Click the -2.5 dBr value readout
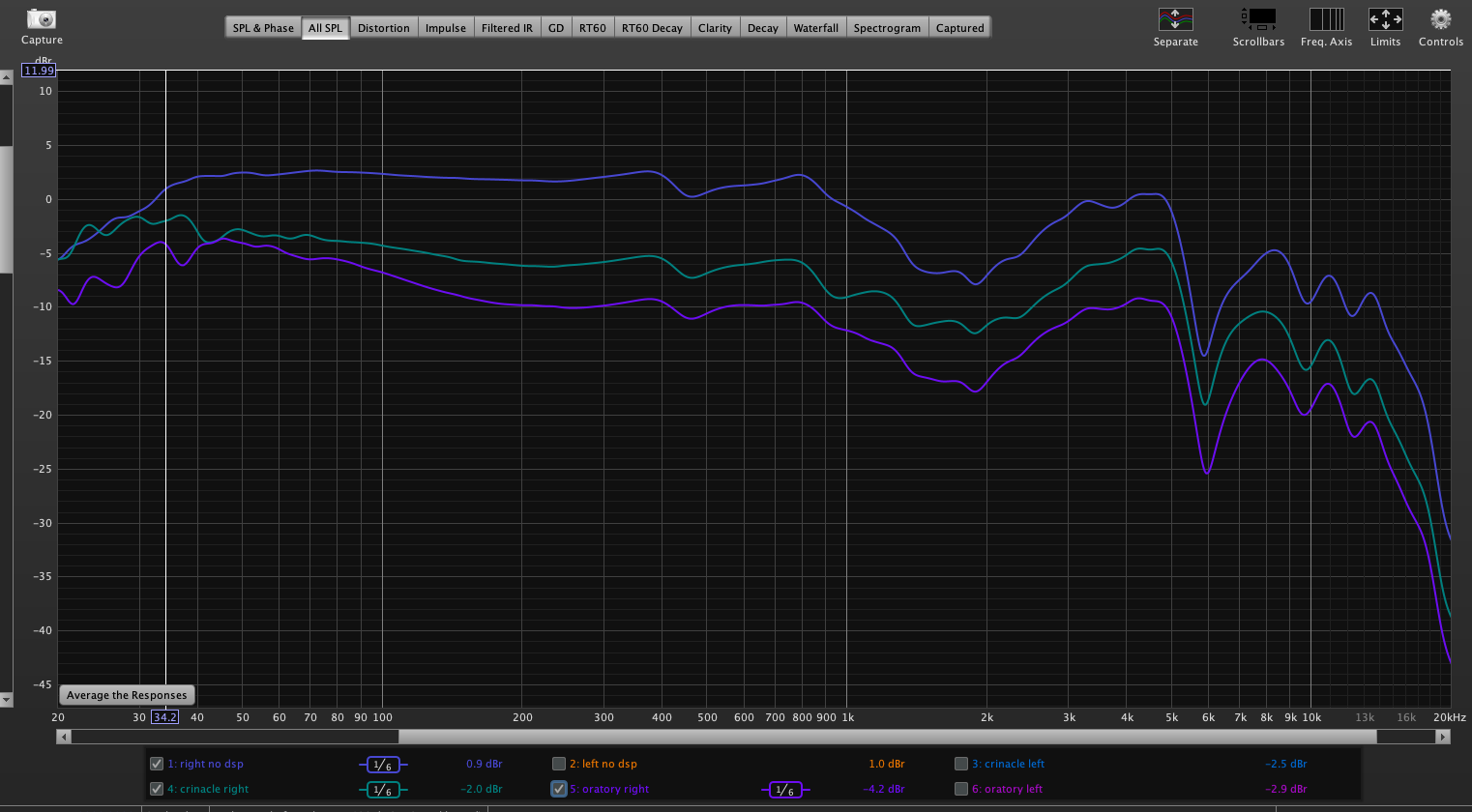Image resolution: width=1472 pixels, height=812 pixels. point(1286,764)
